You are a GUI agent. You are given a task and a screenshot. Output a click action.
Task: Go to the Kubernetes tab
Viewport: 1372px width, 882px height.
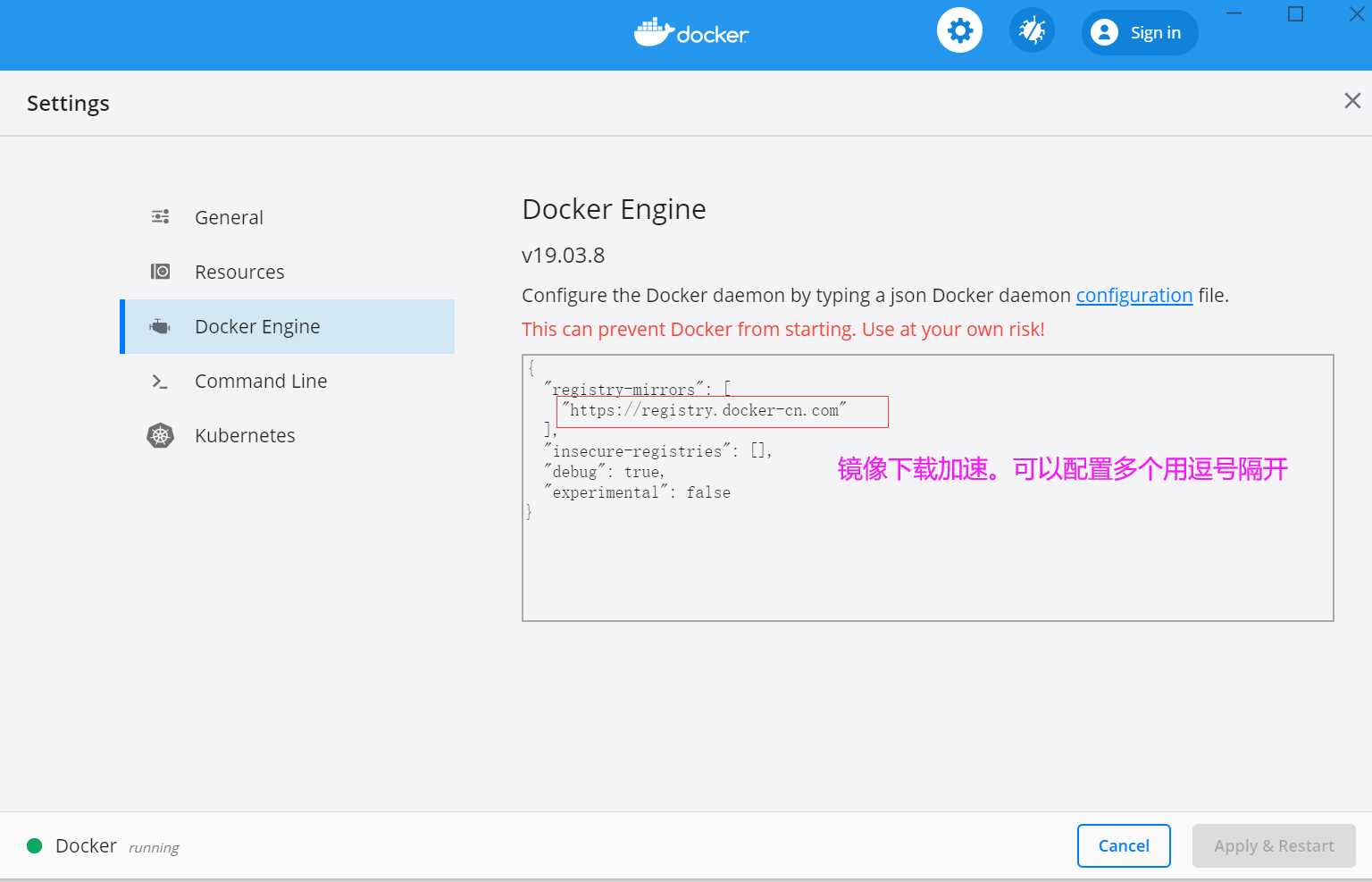click(287, 435)
